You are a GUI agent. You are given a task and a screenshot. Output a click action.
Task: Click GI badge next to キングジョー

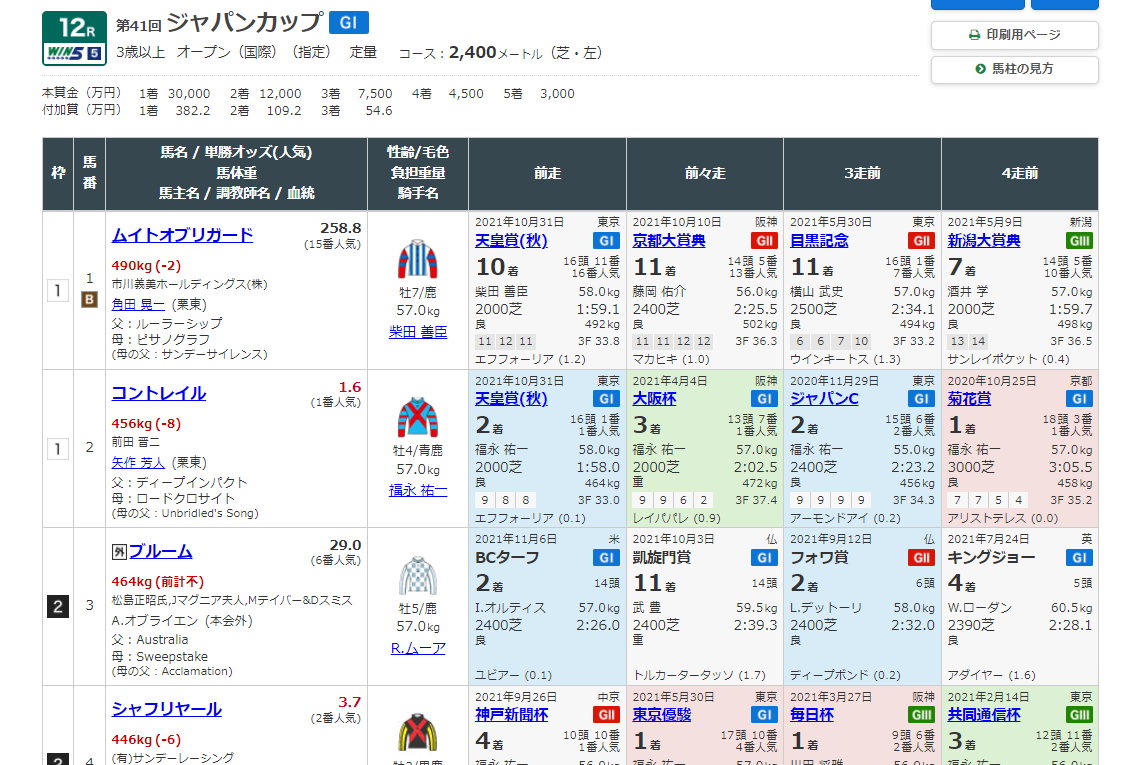coord(1079,558)
